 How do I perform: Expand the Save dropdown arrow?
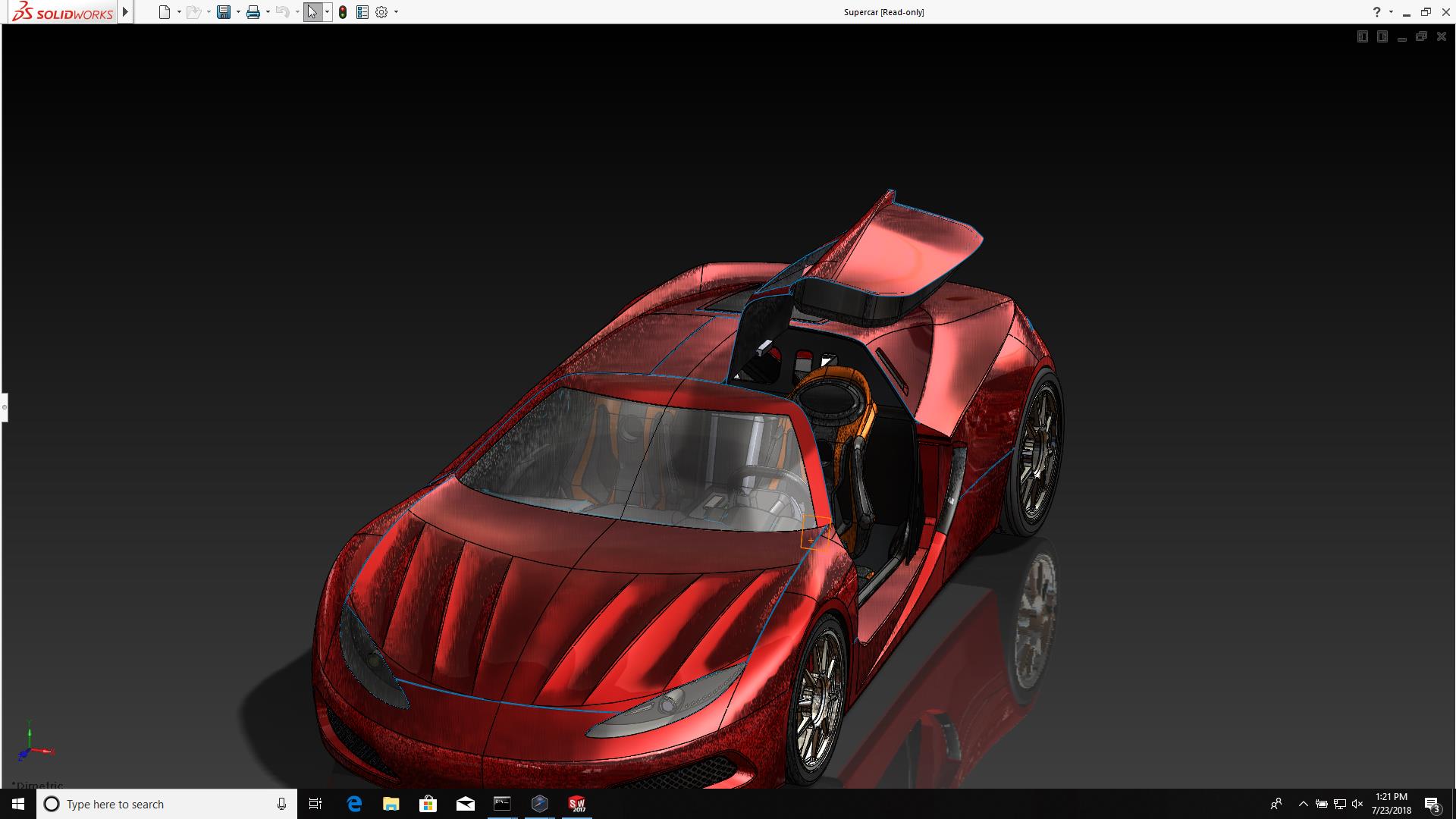238,12
